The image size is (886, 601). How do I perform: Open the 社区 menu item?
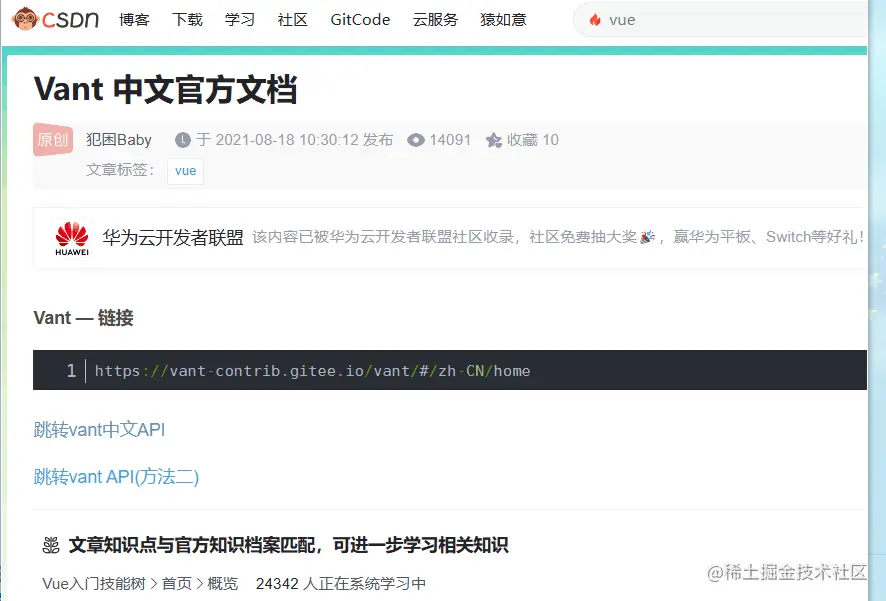click(x=293, y=20)
